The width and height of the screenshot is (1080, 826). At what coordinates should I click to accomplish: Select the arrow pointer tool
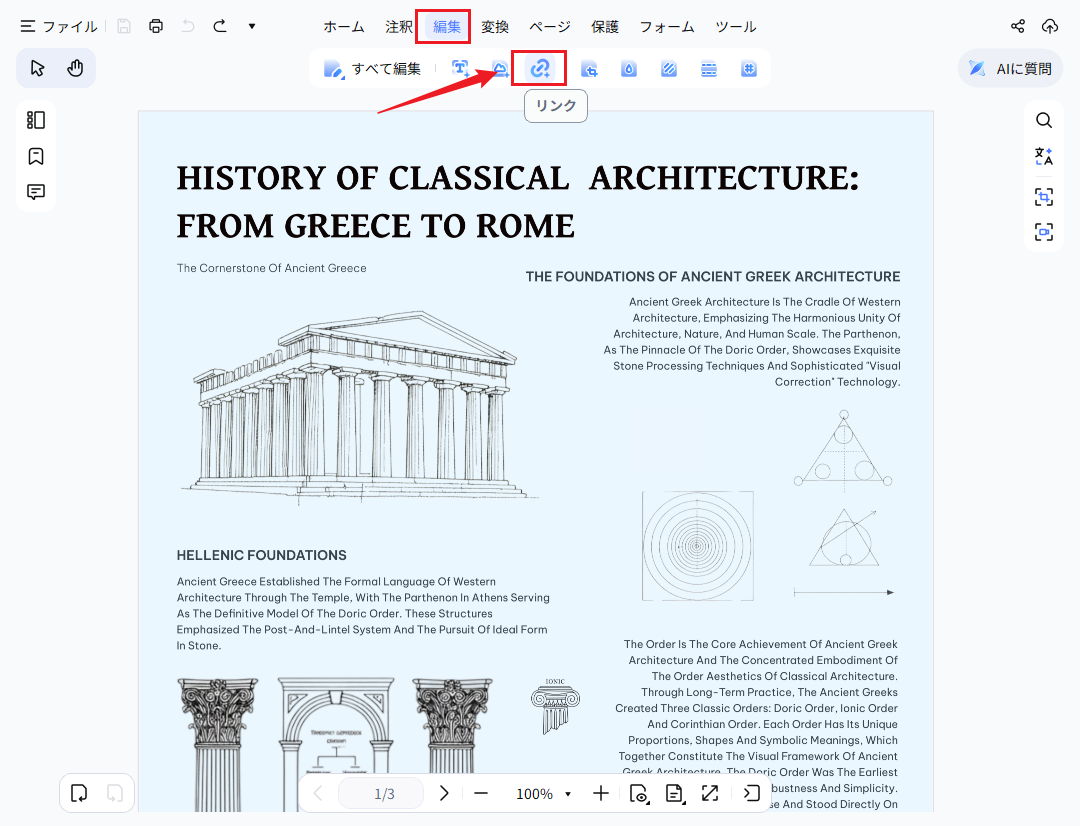coord(37,68)
